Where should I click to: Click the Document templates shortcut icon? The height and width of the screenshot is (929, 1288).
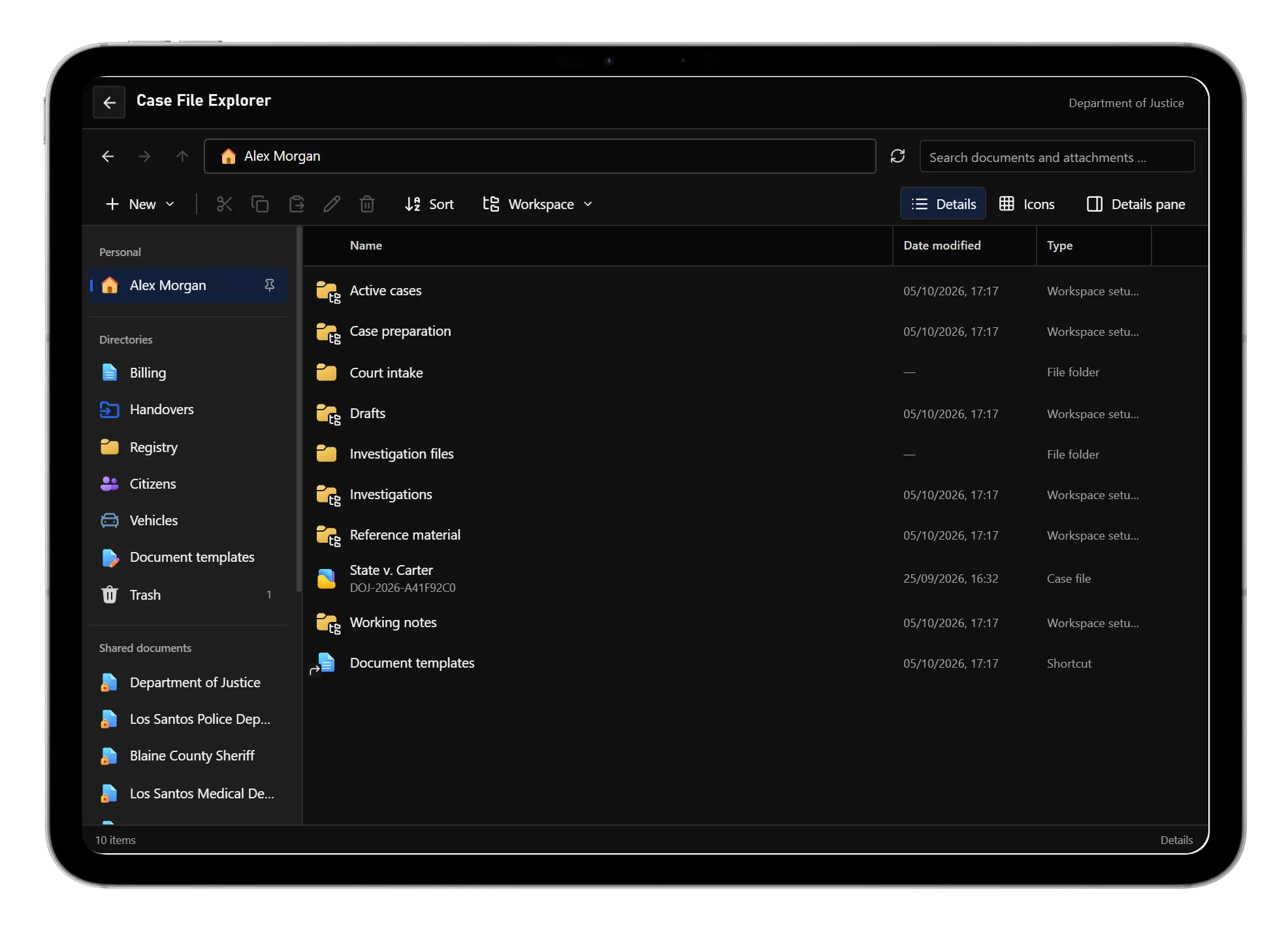coord(324,664)
